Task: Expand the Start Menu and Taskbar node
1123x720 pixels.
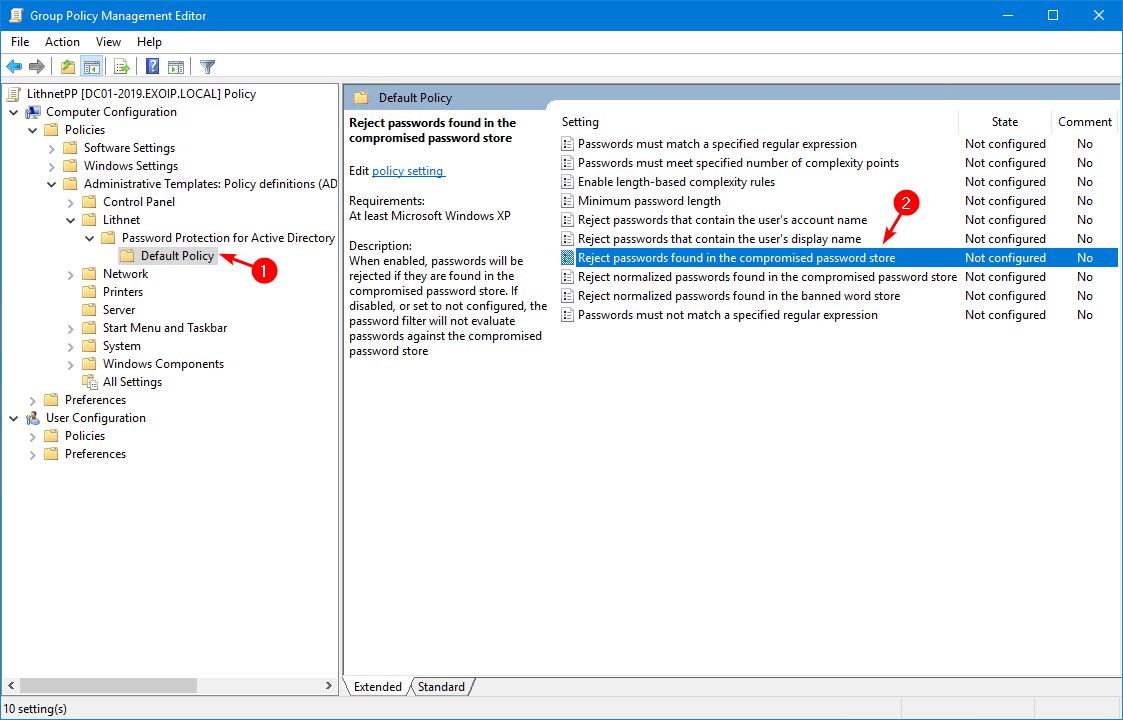Action: pyautogui.click(x=70, y=328)
